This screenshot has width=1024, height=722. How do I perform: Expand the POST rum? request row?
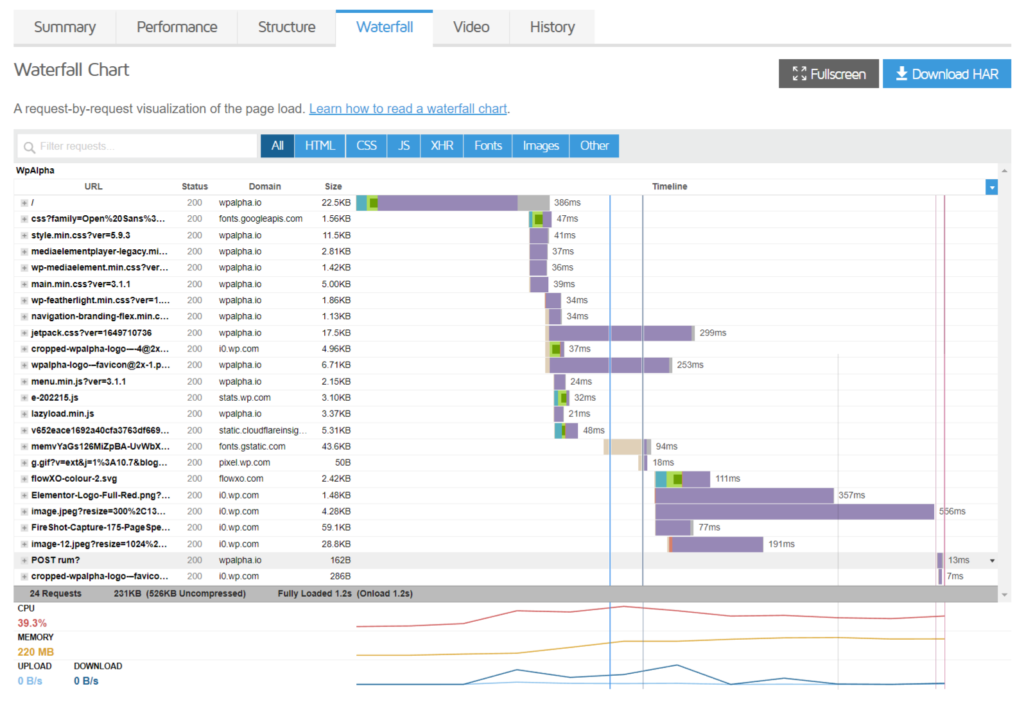click(24, 560)
